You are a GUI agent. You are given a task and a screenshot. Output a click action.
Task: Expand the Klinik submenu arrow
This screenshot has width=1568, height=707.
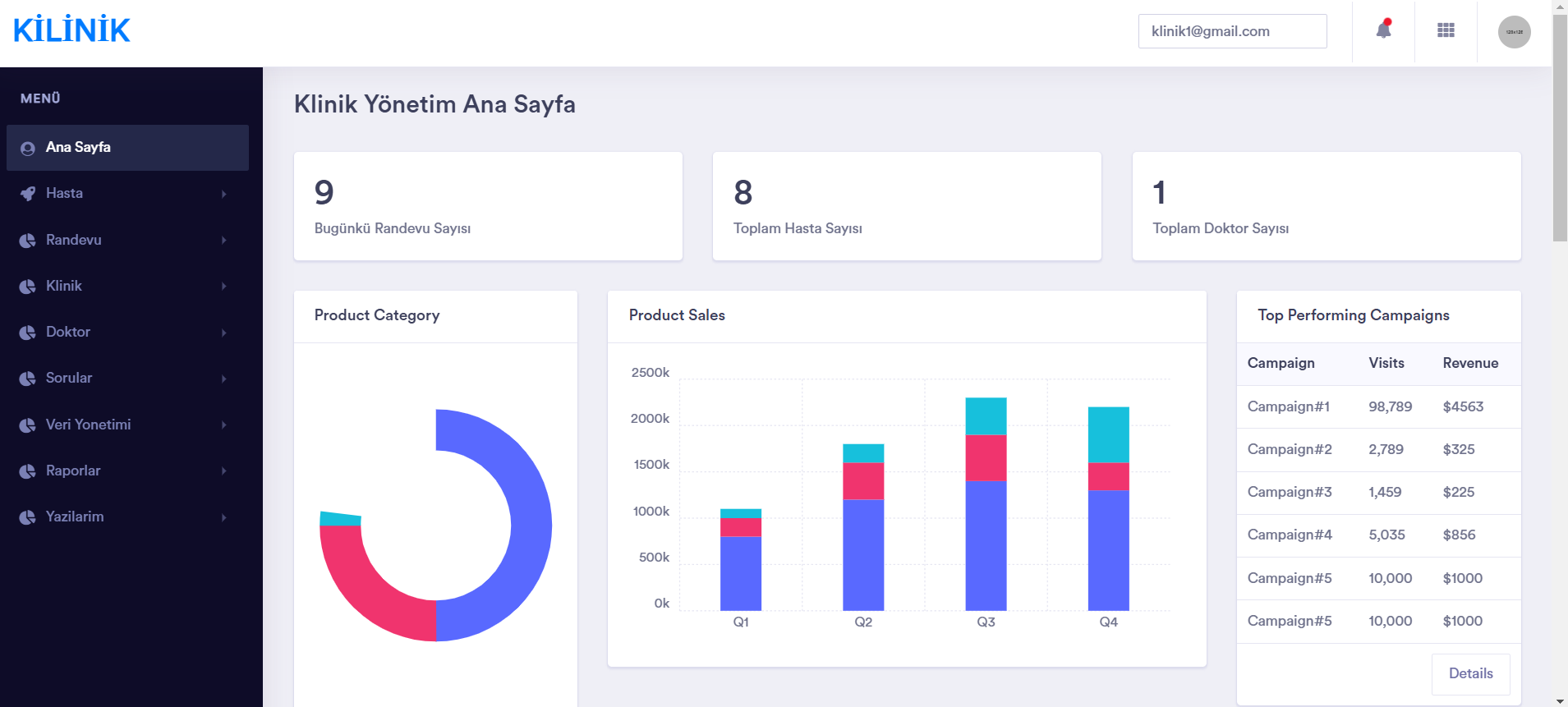(223, 286)
